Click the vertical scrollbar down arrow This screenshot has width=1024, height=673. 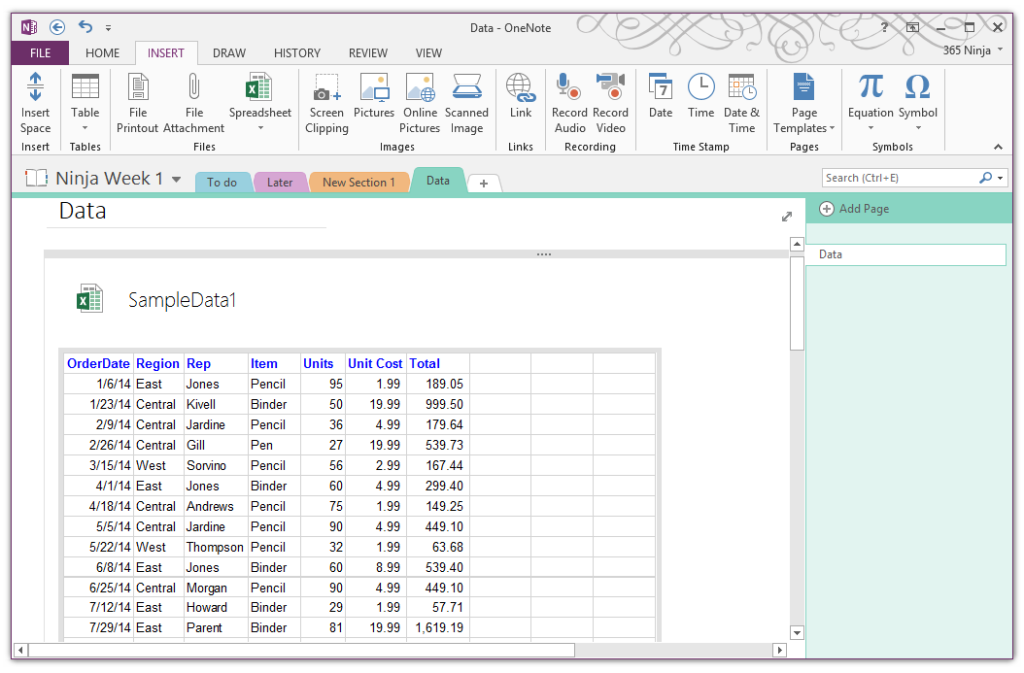point(797,633)
